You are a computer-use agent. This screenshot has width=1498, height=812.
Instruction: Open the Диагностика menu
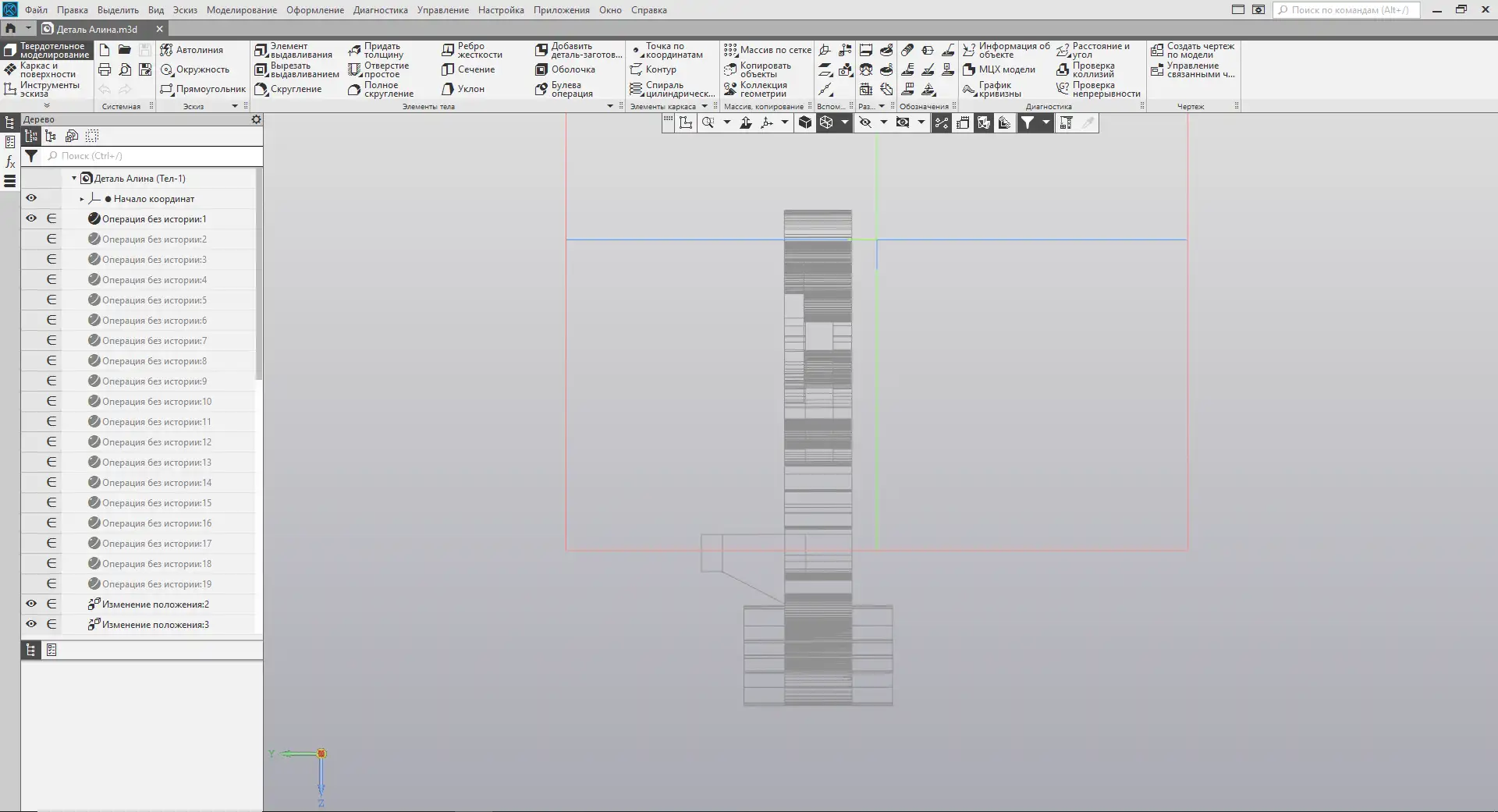380,10
